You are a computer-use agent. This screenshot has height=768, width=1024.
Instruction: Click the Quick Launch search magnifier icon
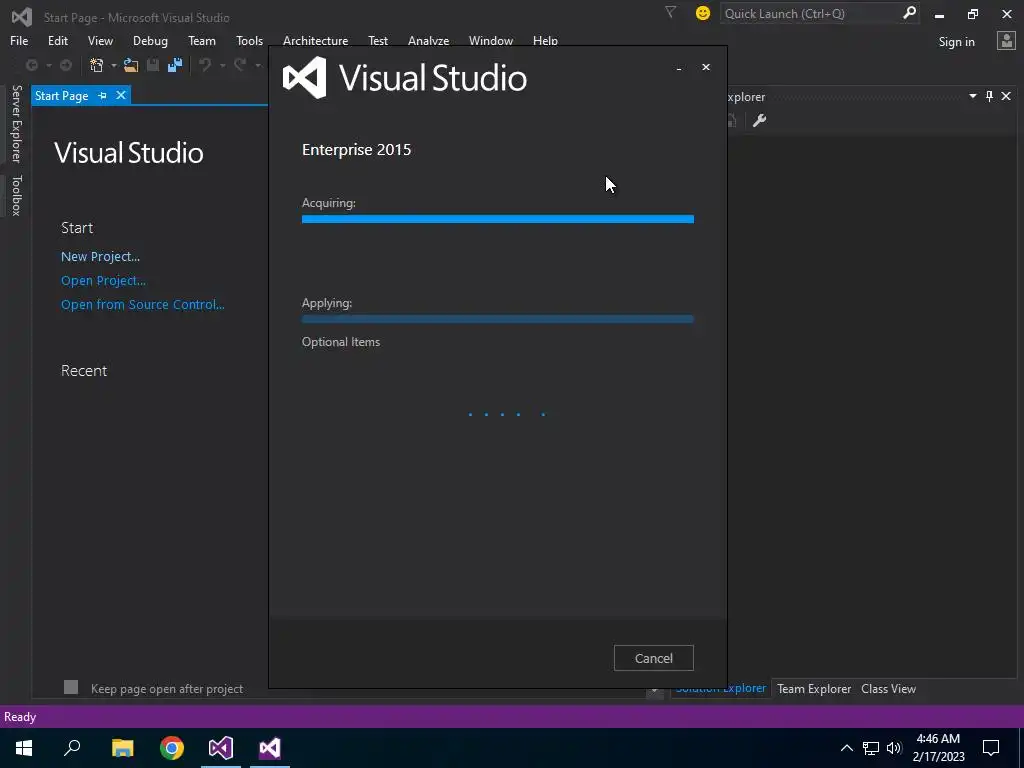click(908, 13)
